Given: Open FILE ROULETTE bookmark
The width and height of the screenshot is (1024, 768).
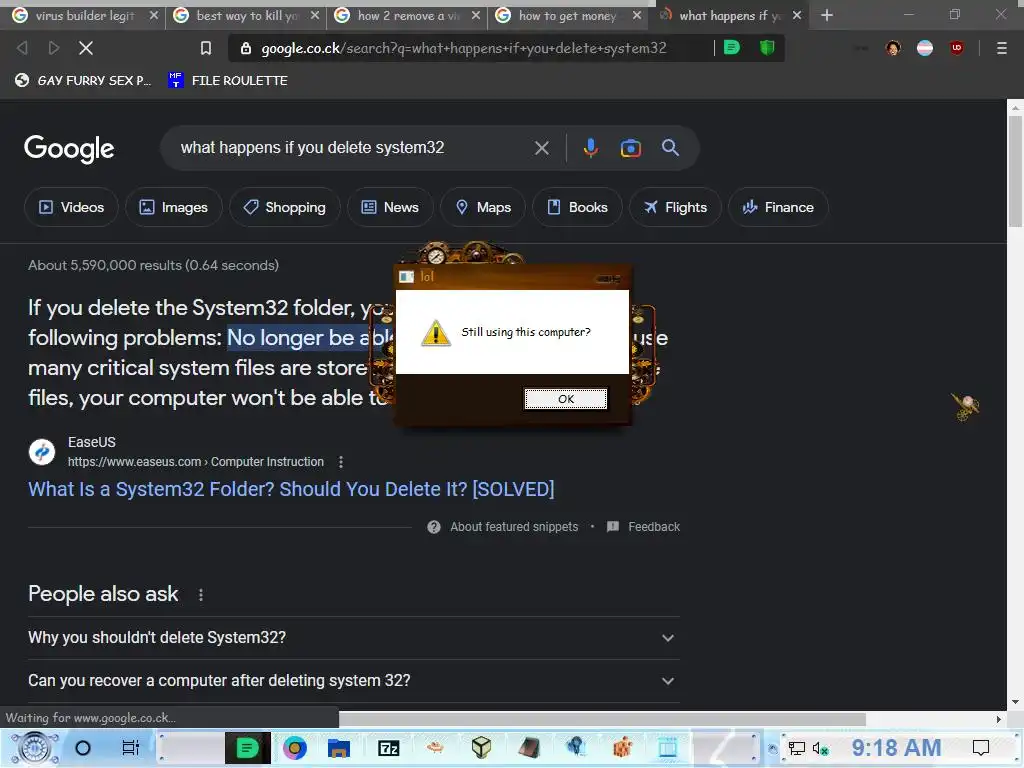Looking at the screenshot, I should coord(228,80).
